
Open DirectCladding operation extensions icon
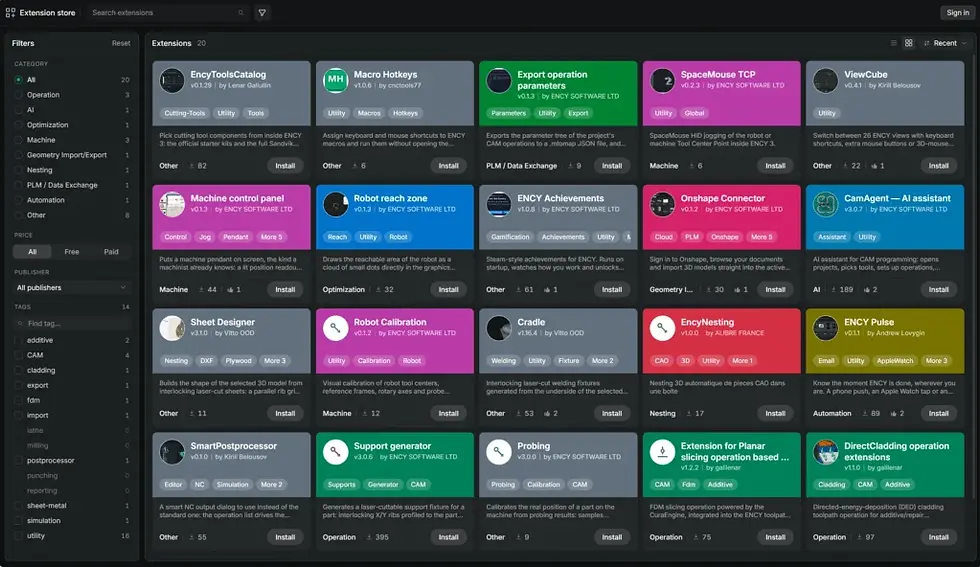[826, 452]
